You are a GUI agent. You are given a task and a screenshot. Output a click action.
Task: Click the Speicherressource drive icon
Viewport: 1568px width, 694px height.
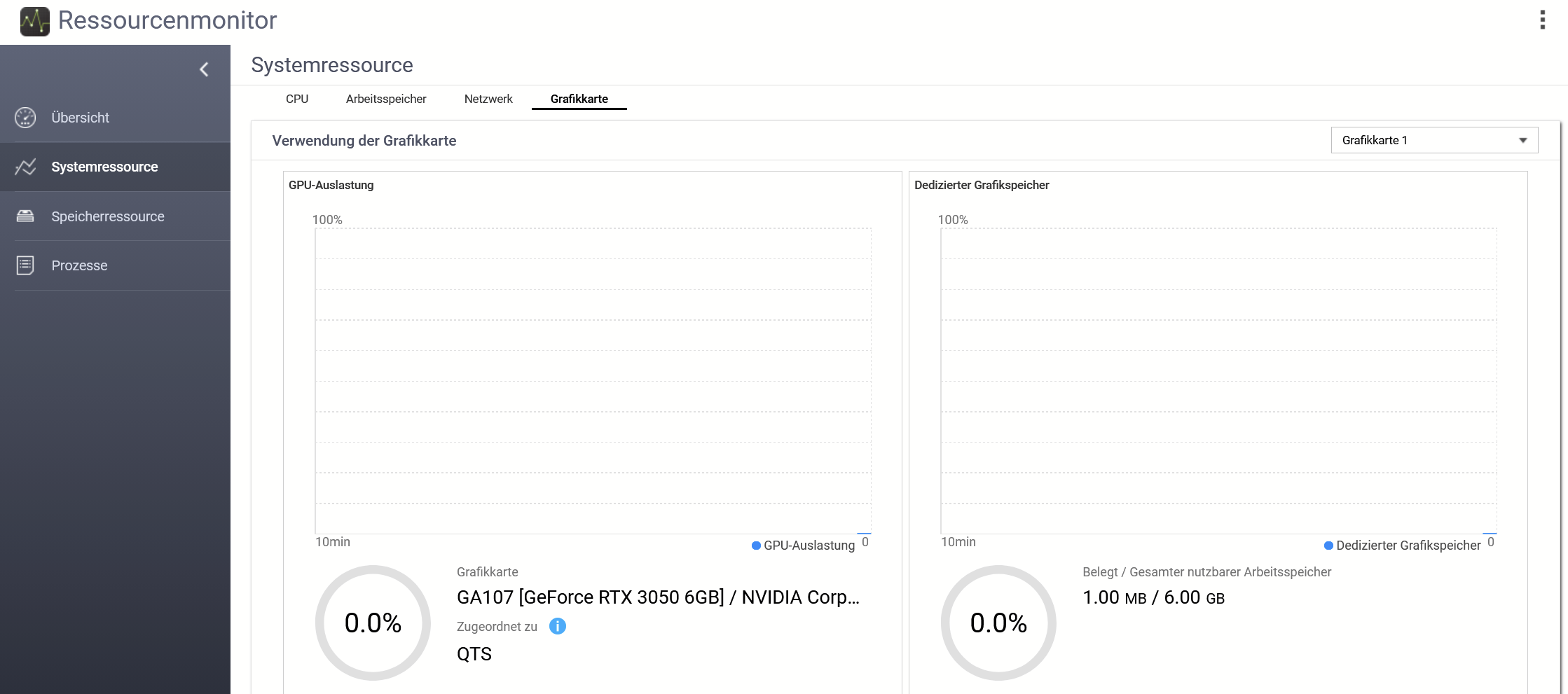pos(25,216)
